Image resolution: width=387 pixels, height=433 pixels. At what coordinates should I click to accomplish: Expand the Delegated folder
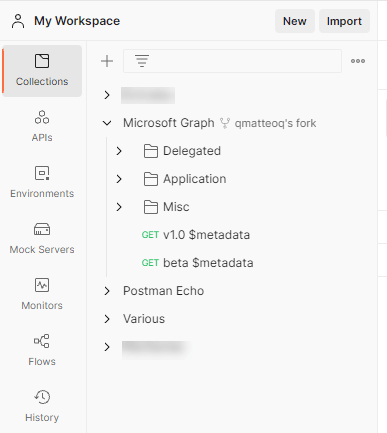(x=119, y=151)
